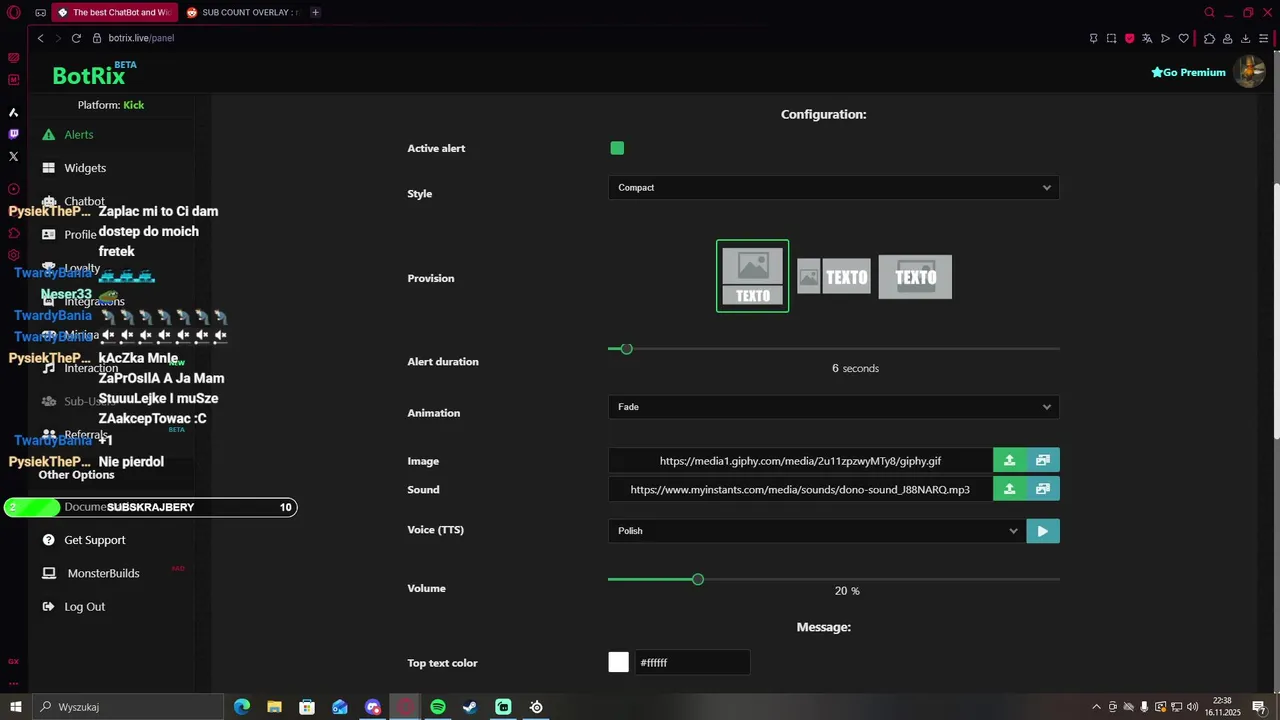This screenshot has height=720, width=1280.
Task: Click the red ad blocker shield icon
Action: coord(1129,38)
